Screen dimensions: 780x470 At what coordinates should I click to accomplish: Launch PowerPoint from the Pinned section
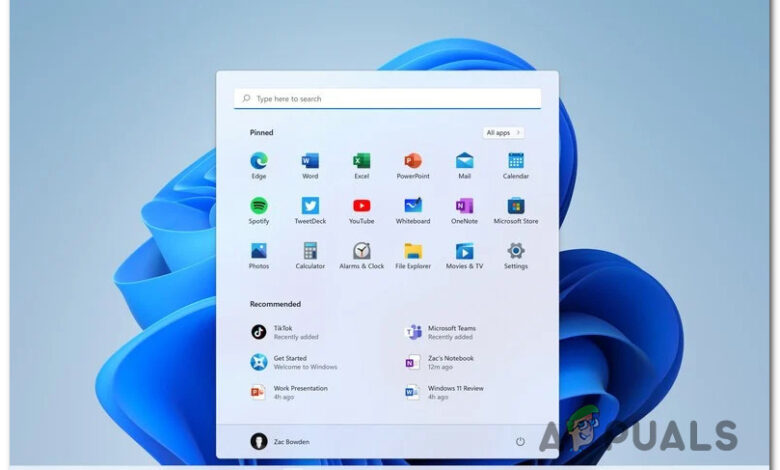(413, 161)
